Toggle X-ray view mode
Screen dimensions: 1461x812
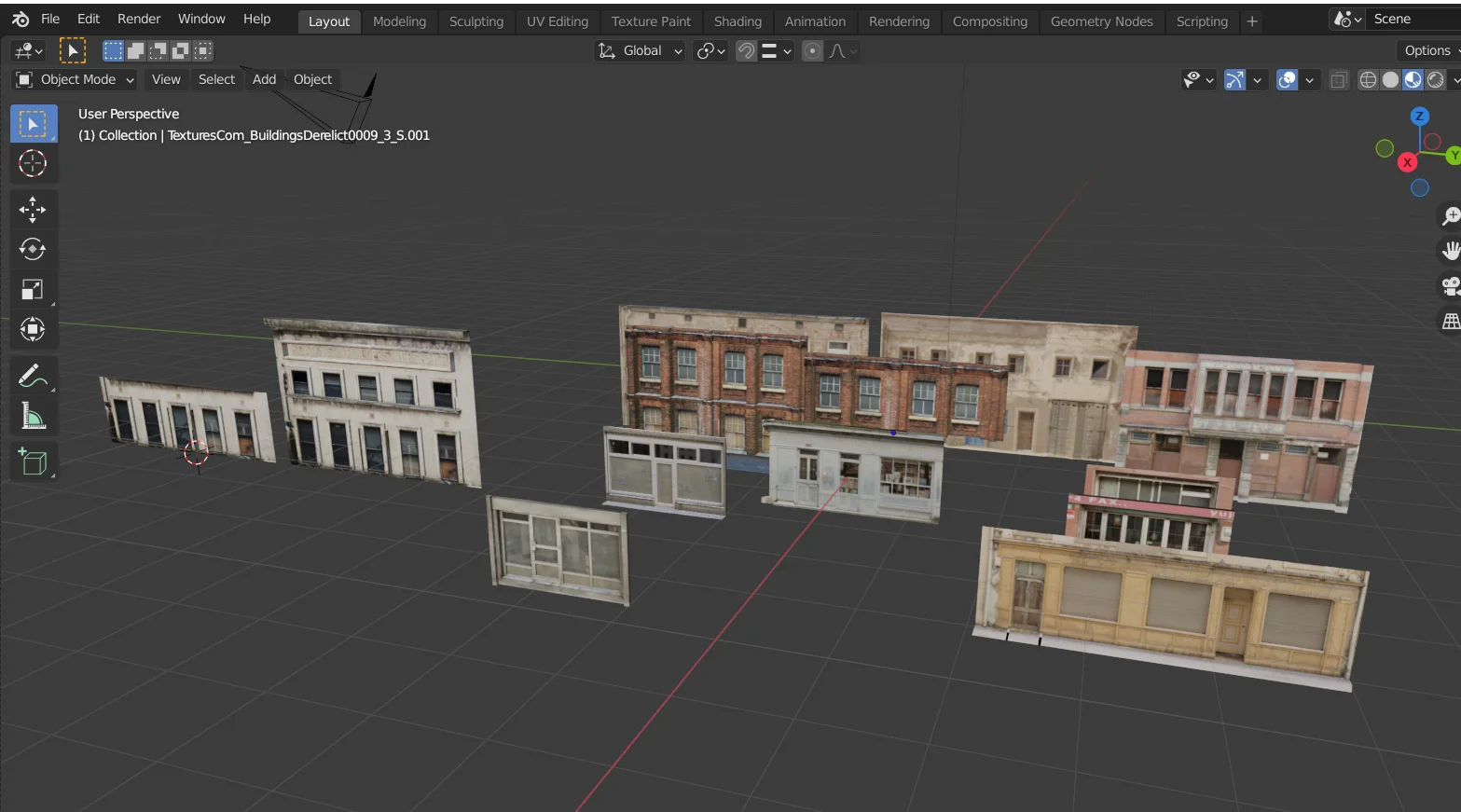[x=1338, y=80]
